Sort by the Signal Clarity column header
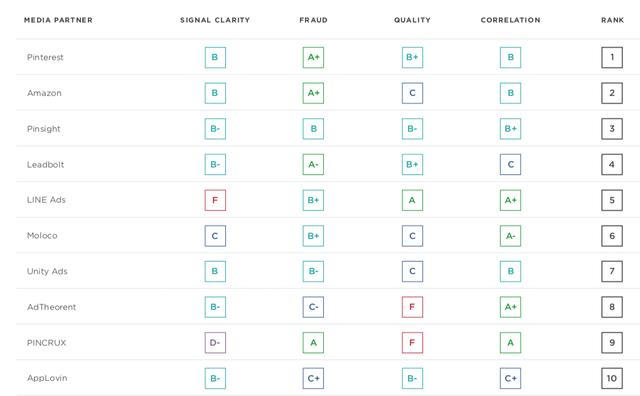The width and height of the screenshot is (640, 396). [215, 20]
